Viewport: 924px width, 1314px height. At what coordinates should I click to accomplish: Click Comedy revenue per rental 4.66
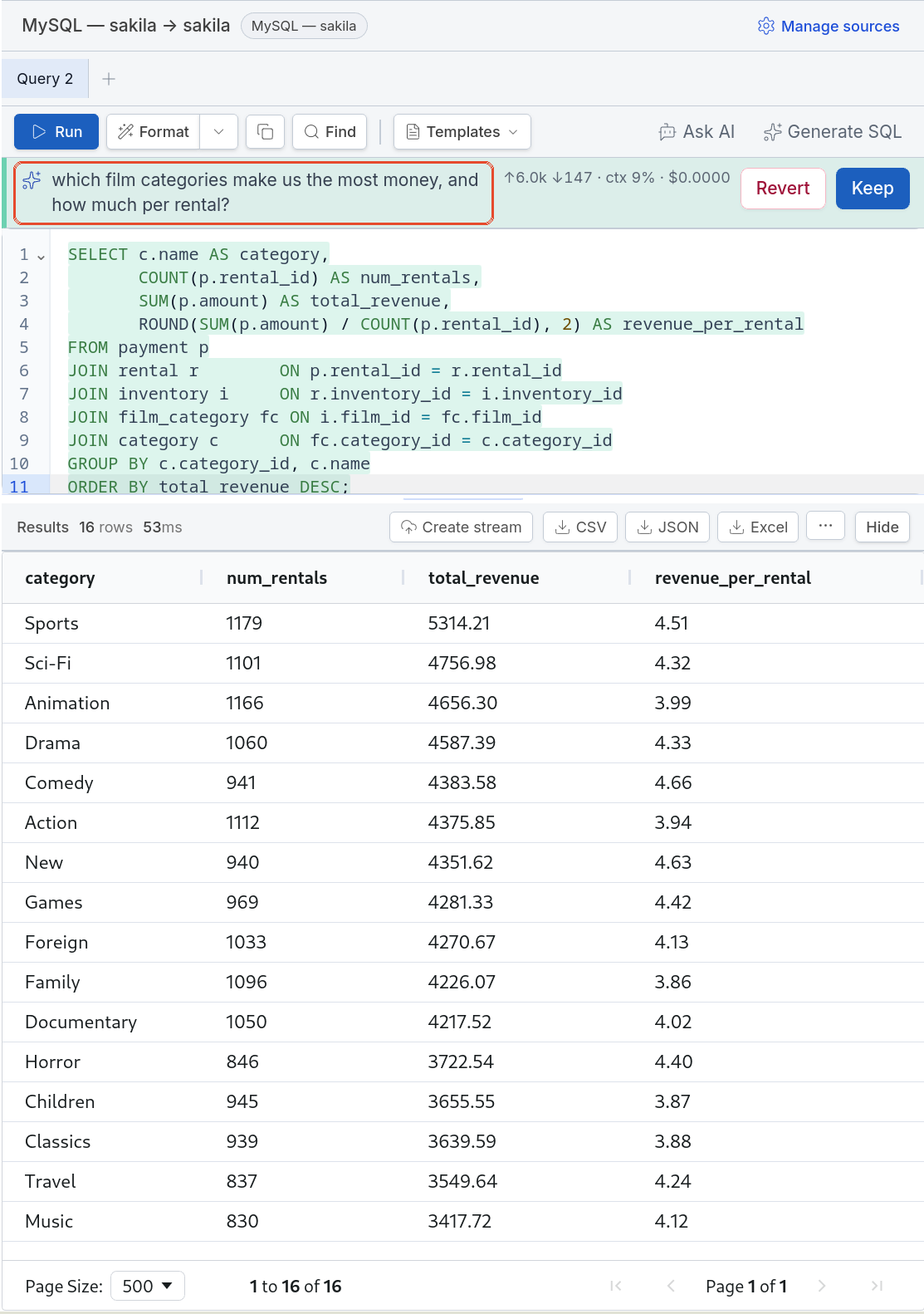tap(673, 782)
